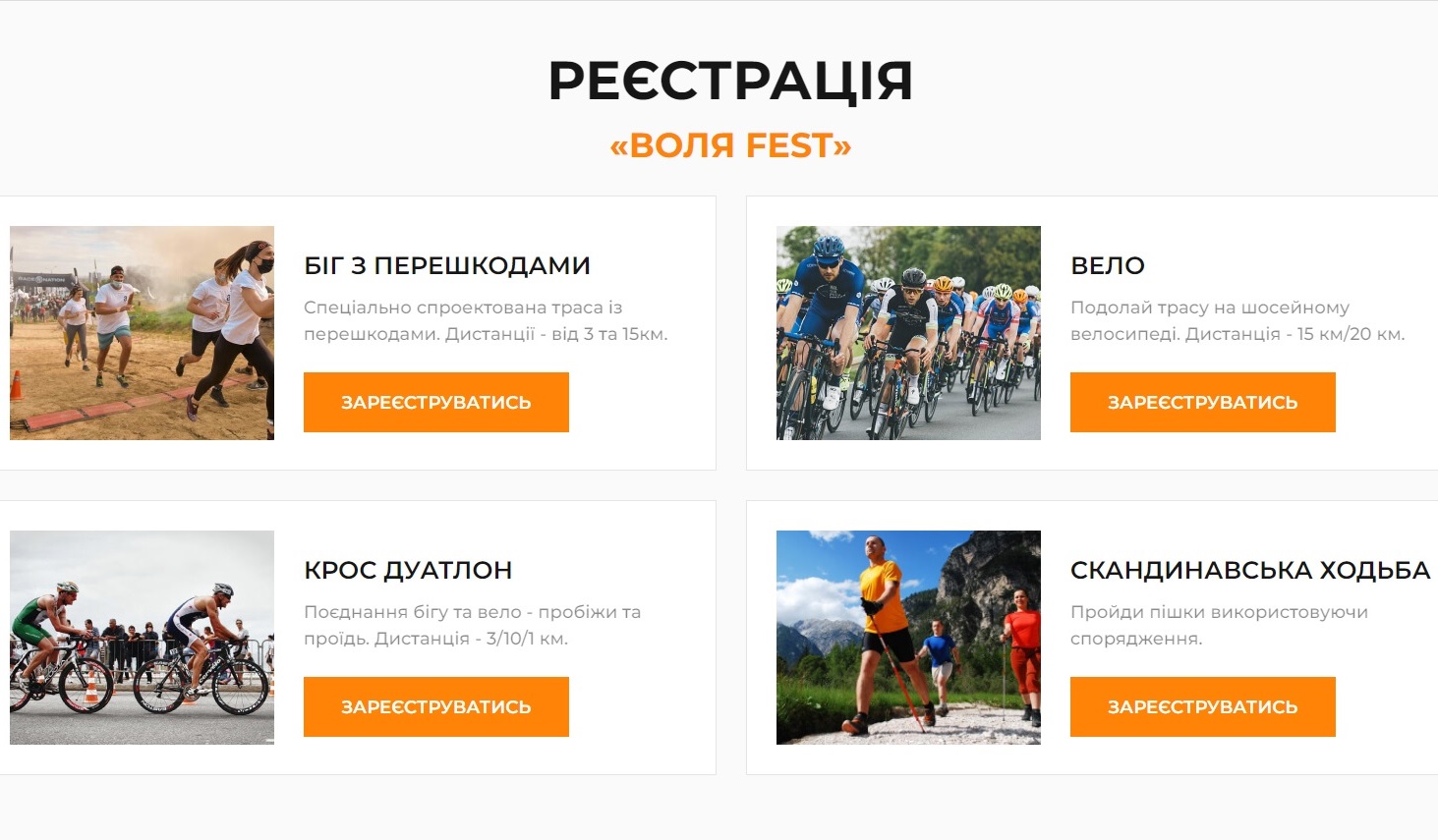Click the РЕЄСТРАЦІЯ page heading
This screenshot has width=1438, height=840.
click(730, 81)
